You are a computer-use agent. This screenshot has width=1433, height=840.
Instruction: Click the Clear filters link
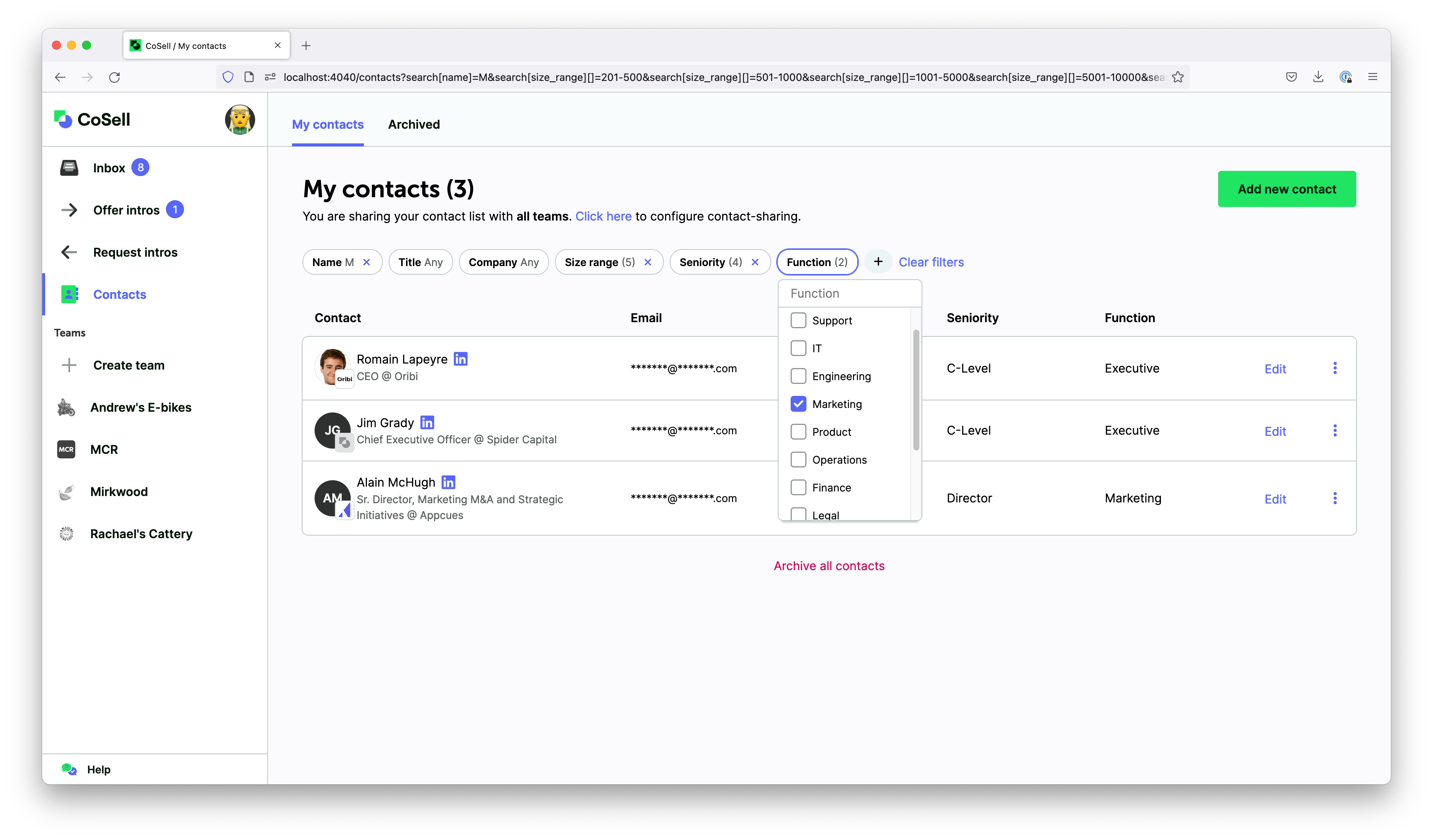931,262
